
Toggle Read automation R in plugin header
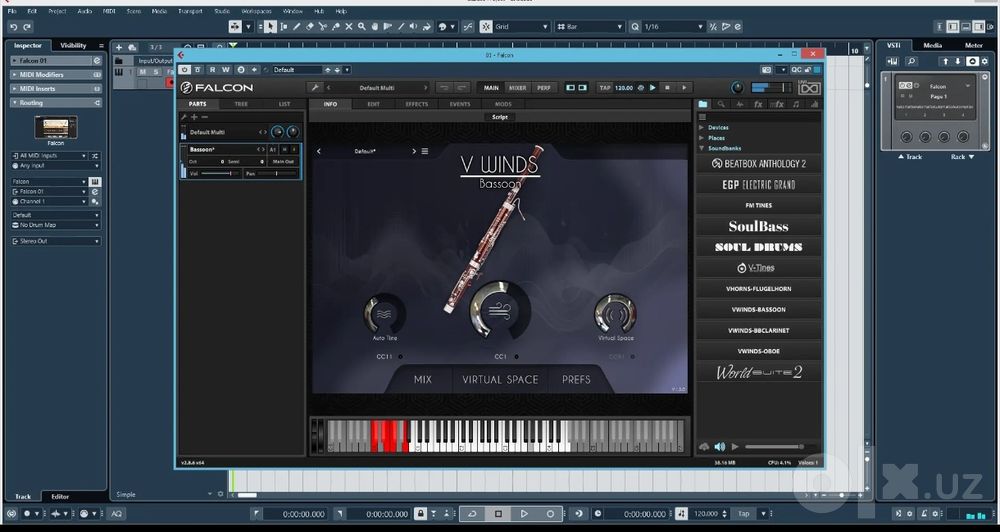tap(212, 70)
